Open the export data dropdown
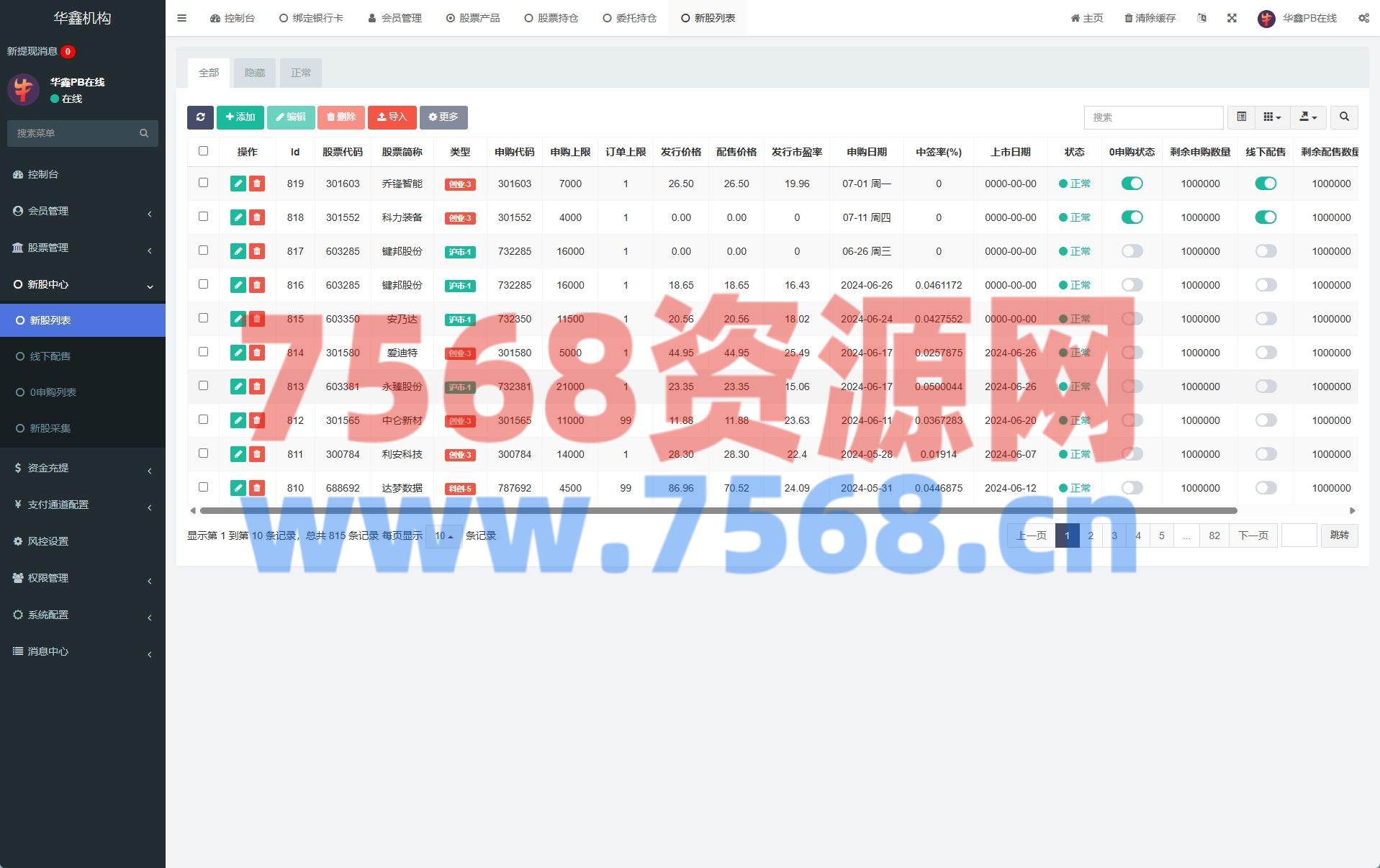This screenshot has height=868, width=1380. click(x=1308, y=117)
